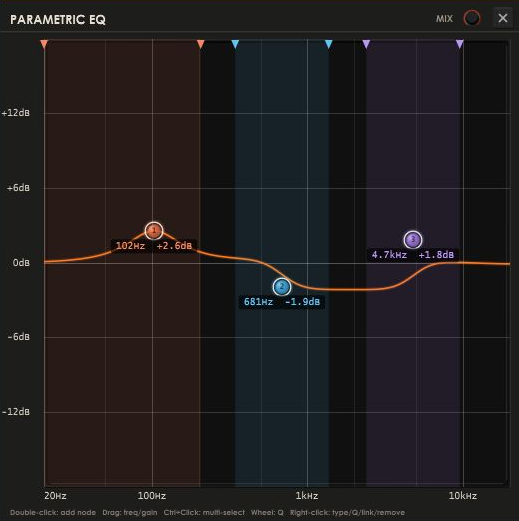Click the 681Hz -1.9dB node label
The width and height of the screenshot is (519, 521).
pos(282,302)
